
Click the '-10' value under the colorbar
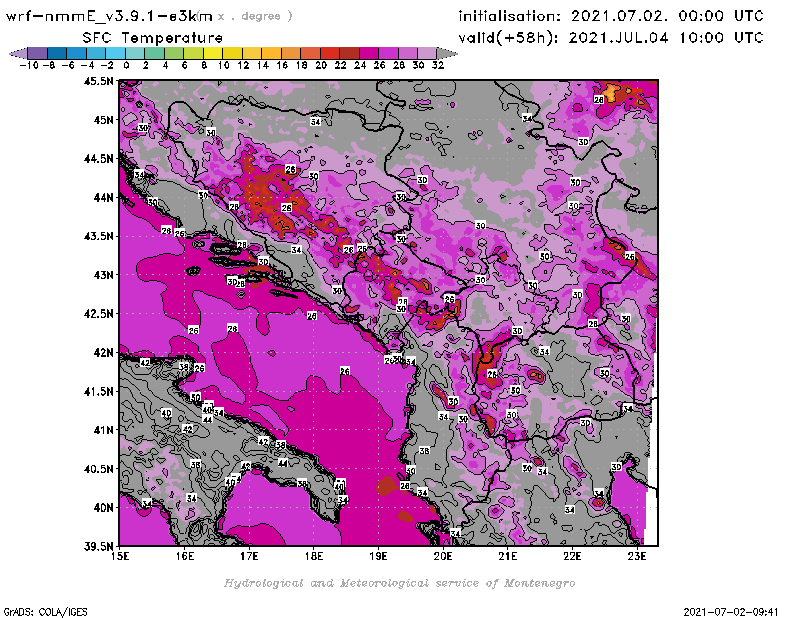coord(29,65)
